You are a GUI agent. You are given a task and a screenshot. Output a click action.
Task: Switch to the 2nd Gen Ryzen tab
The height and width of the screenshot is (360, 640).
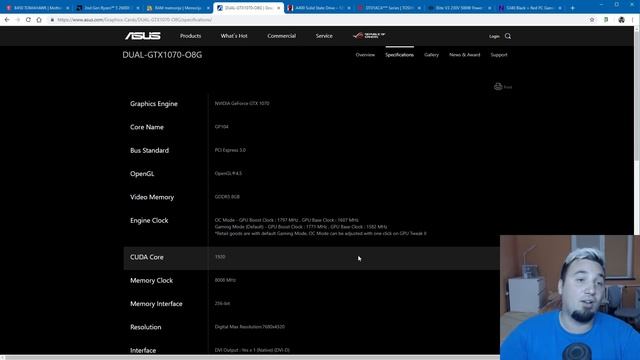107,8
